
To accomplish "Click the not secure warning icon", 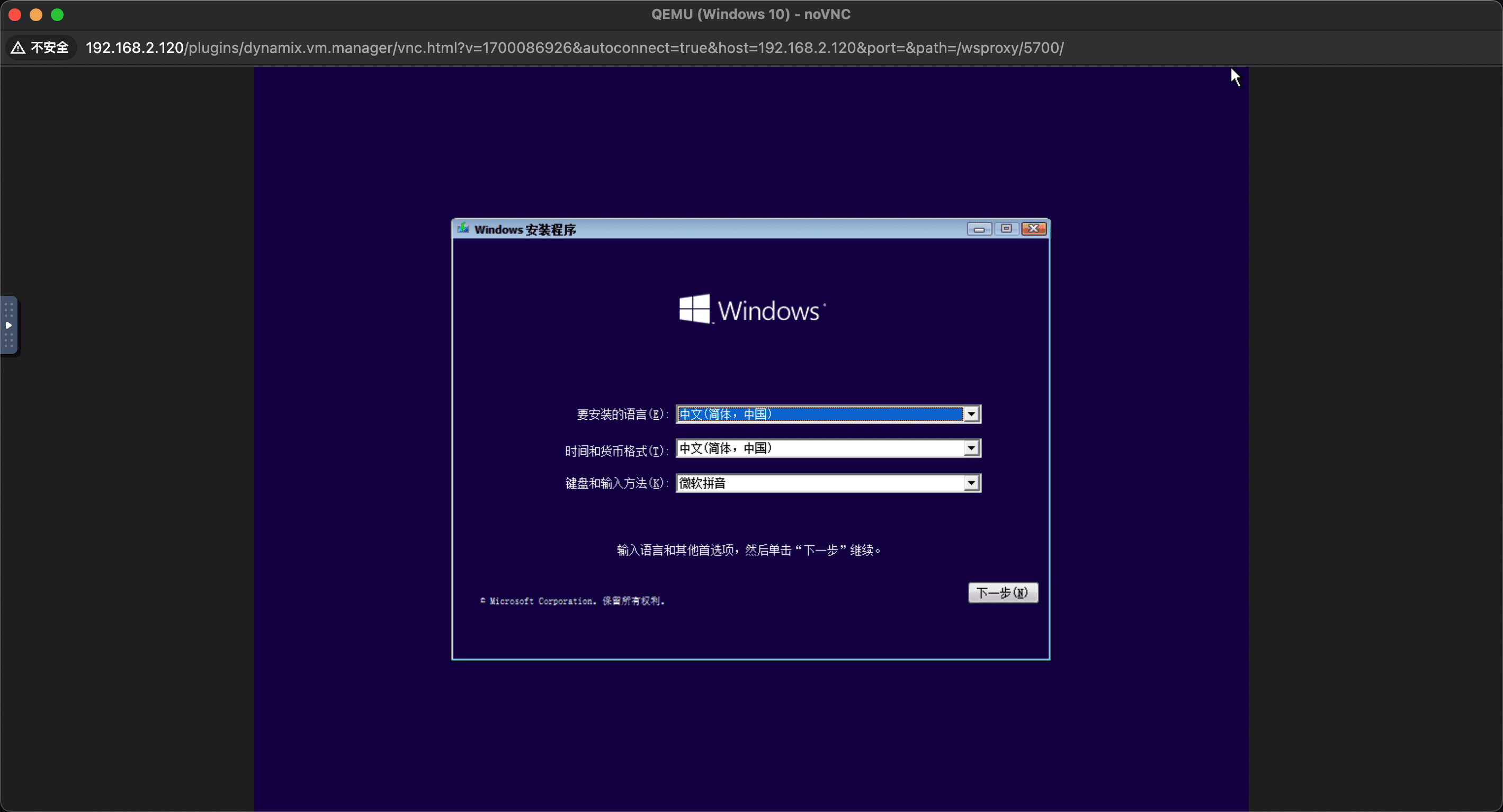I will click(18, 48).
